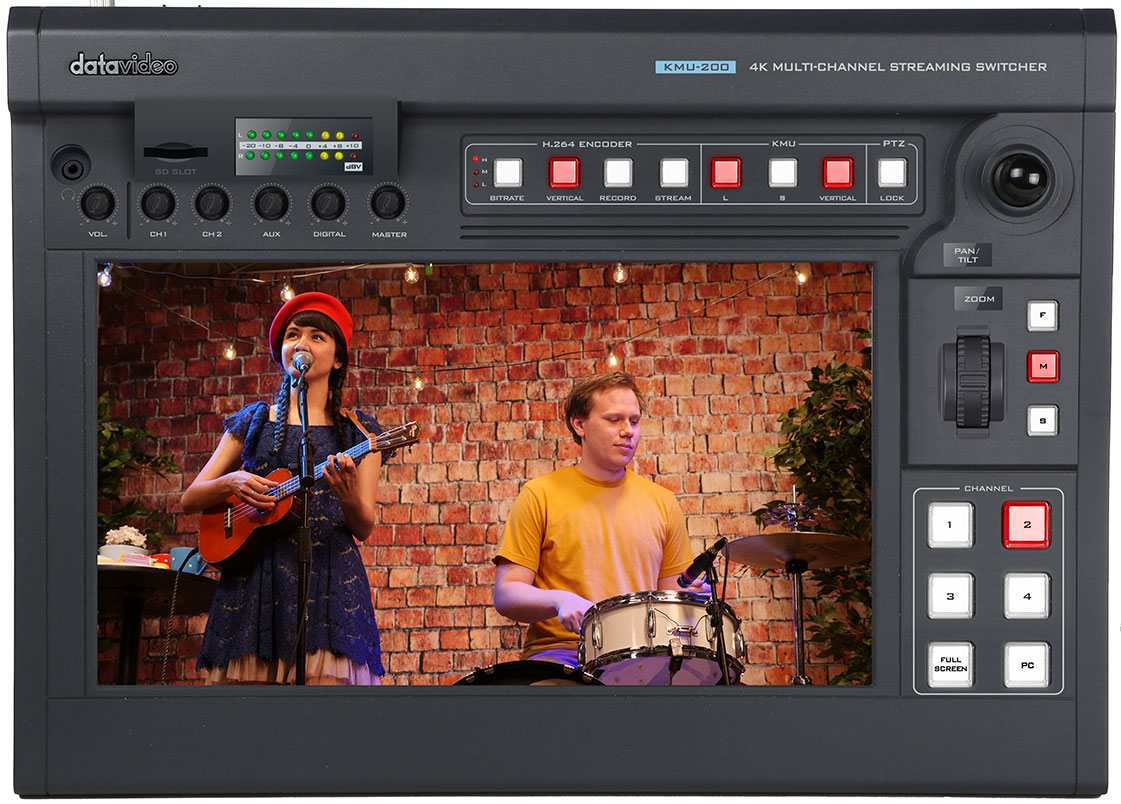Click the PTZ joystick

(x=1020, y=180)
